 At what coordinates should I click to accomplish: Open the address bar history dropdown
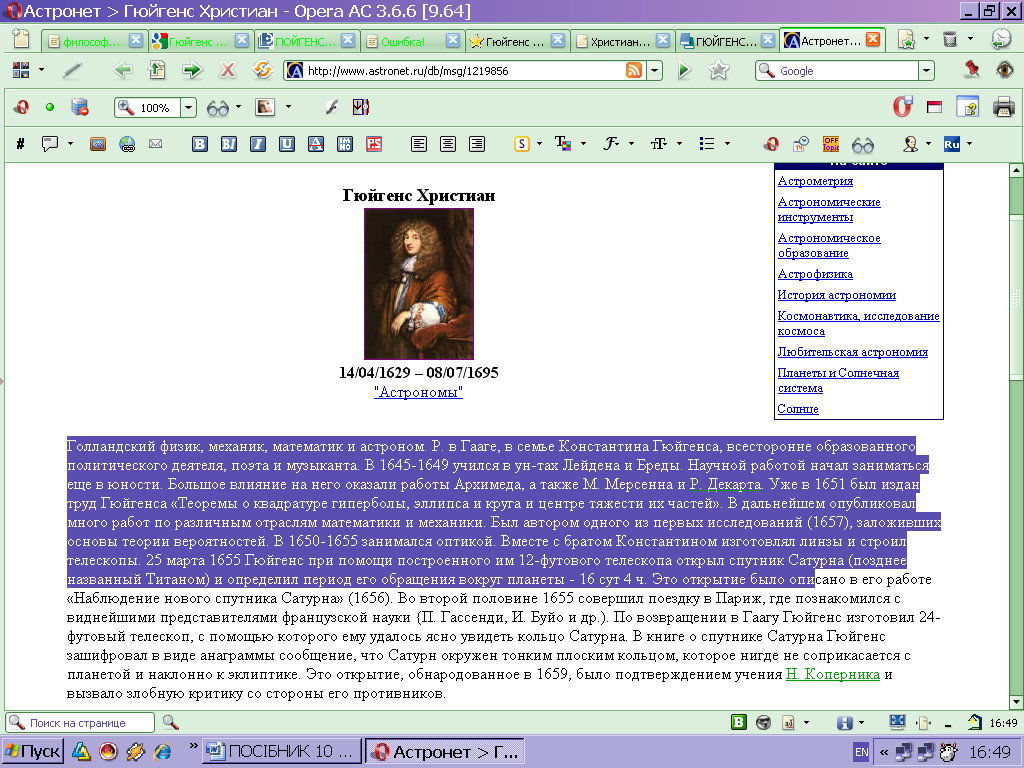[654, 70]
